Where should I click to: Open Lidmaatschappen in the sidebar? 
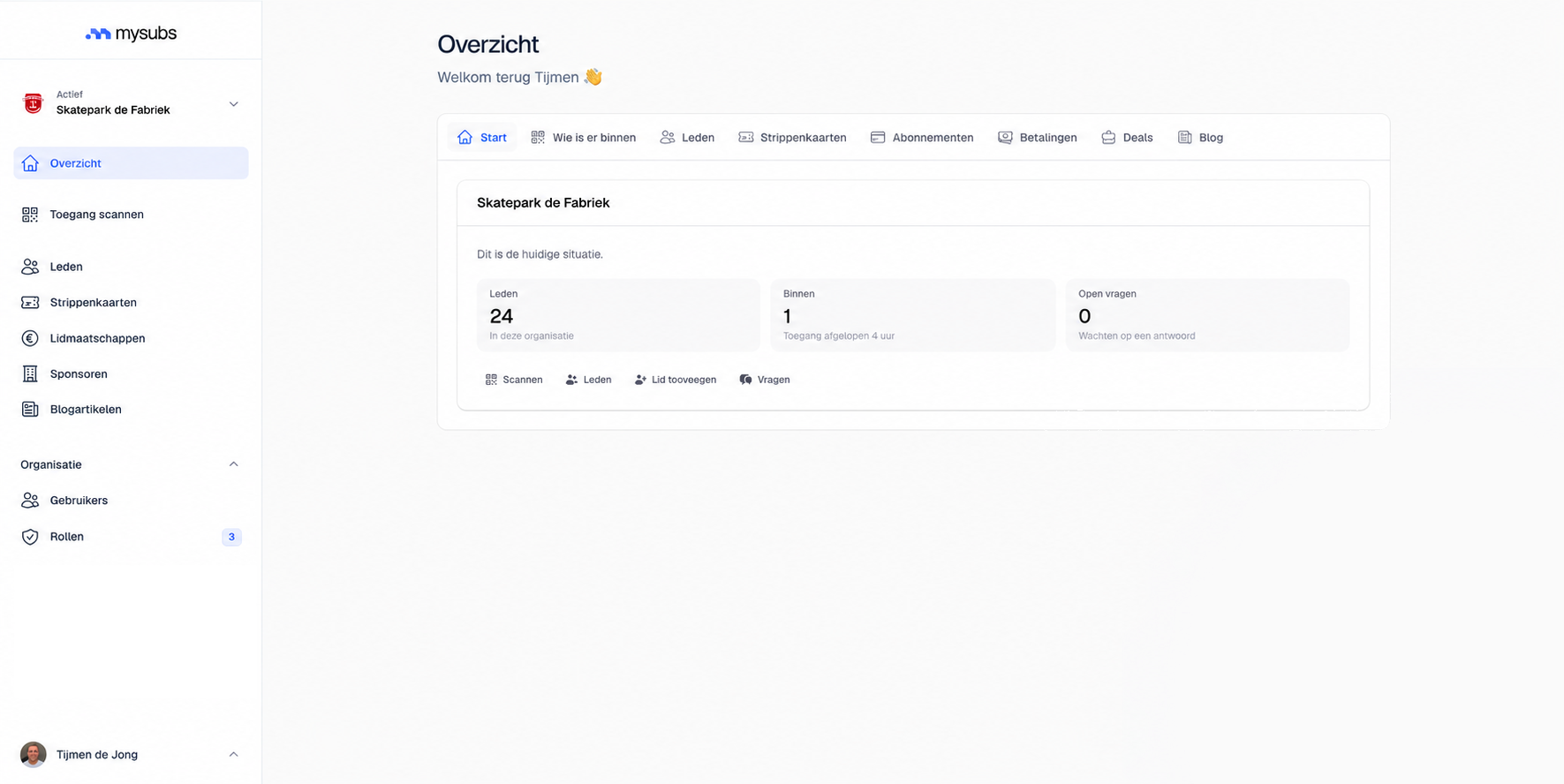click(131, 338)
